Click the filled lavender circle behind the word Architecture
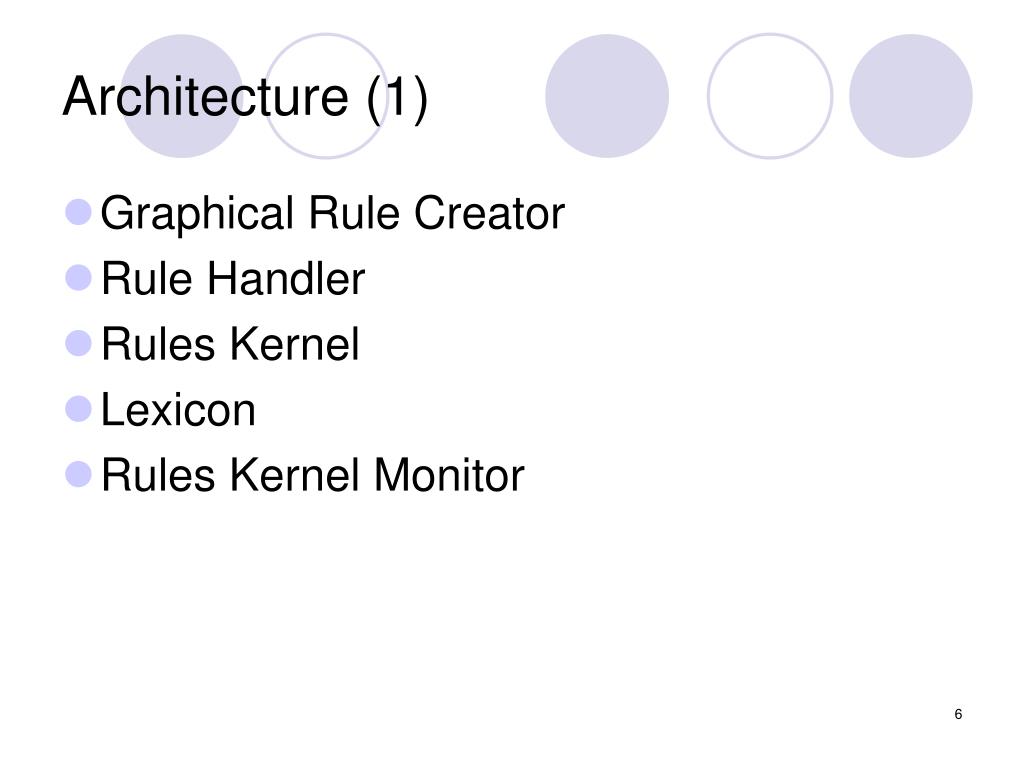 pos(182,96)
